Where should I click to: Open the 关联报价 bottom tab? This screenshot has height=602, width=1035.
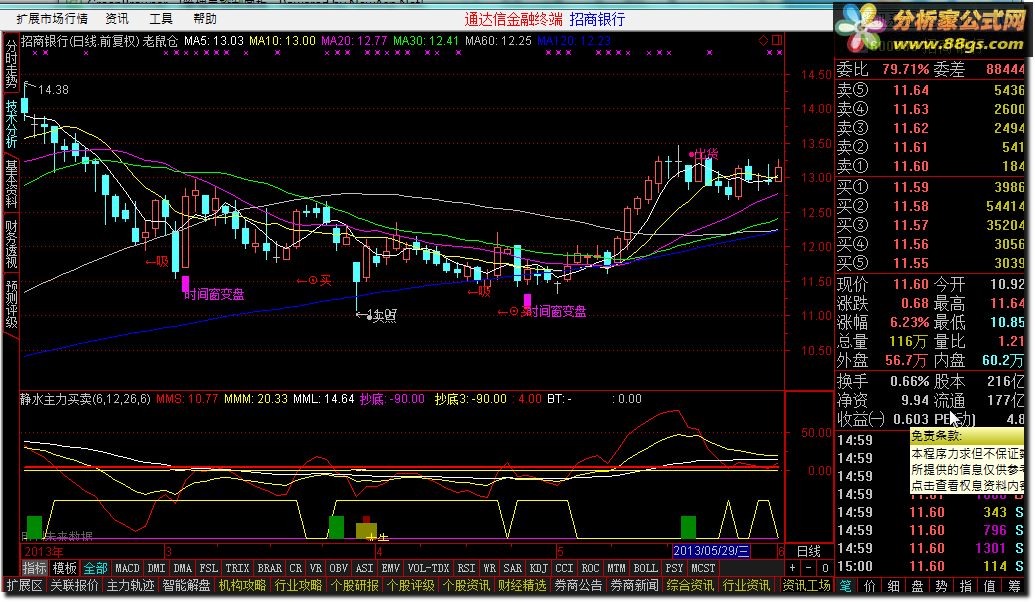pos(74,585)
